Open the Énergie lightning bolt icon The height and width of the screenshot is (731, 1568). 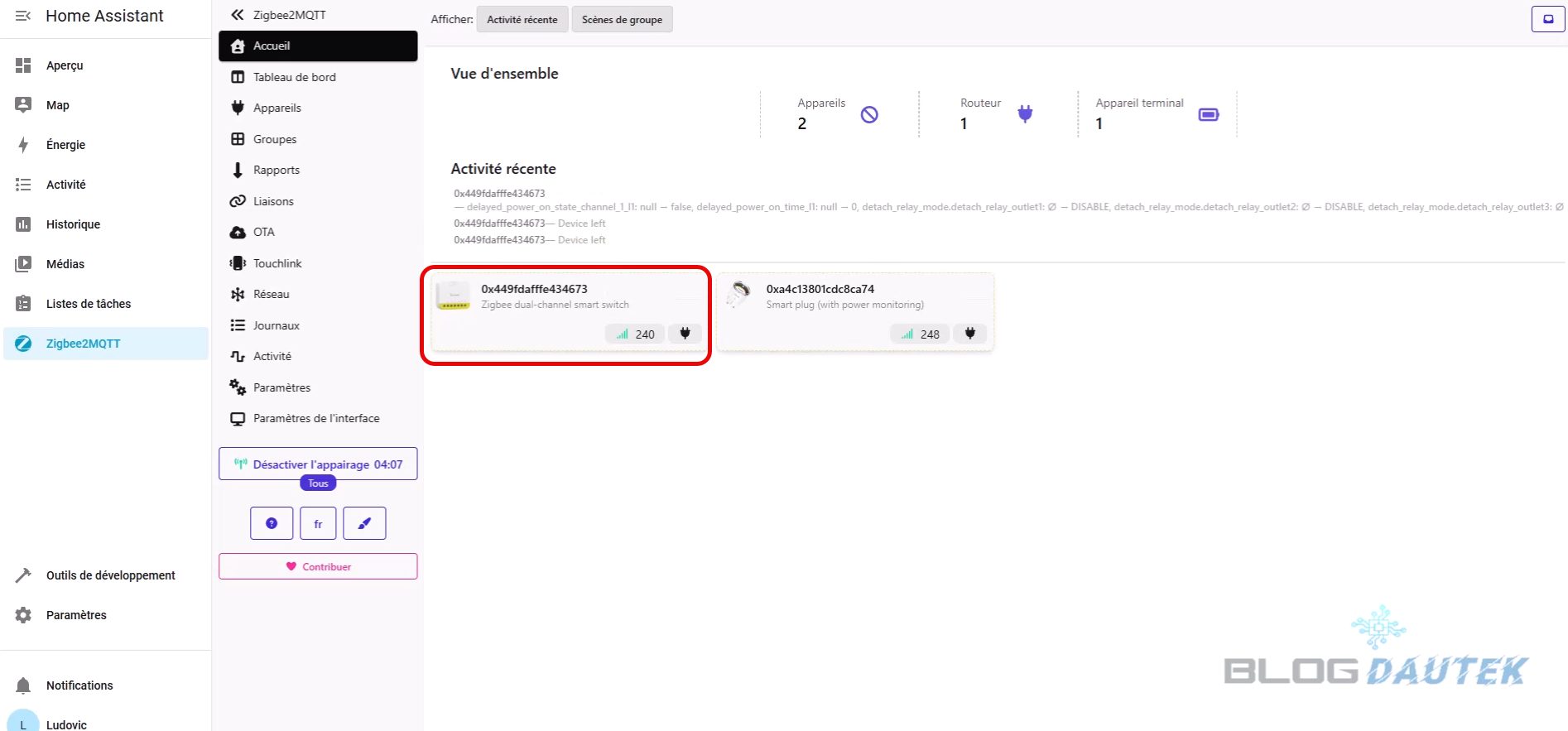[x=23, y=145]
